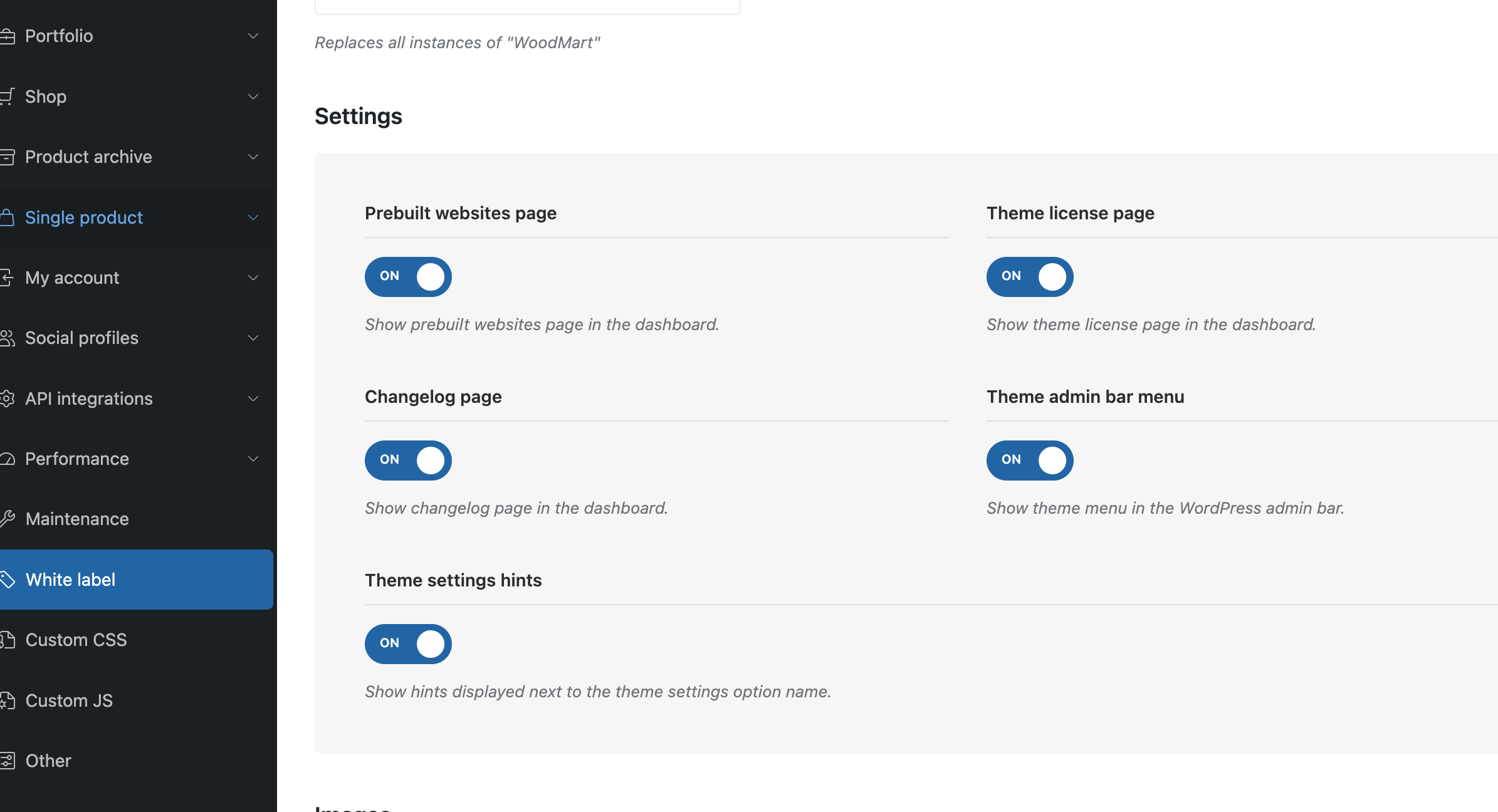Open the Product archive menu item

(88, 157)
